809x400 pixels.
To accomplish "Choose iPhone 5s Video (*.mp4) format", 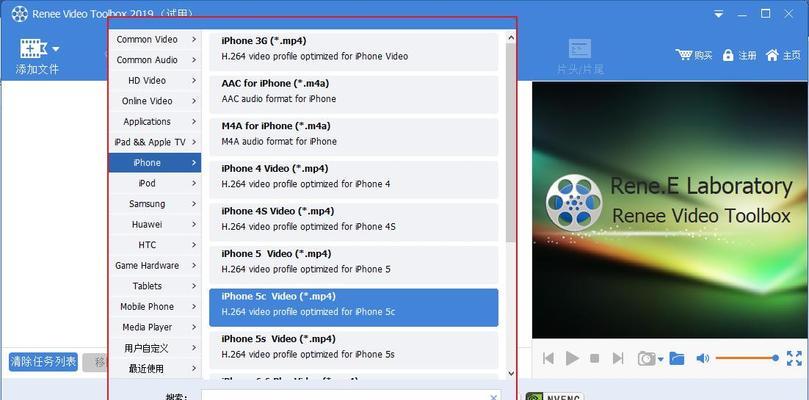I will [353, 350].
